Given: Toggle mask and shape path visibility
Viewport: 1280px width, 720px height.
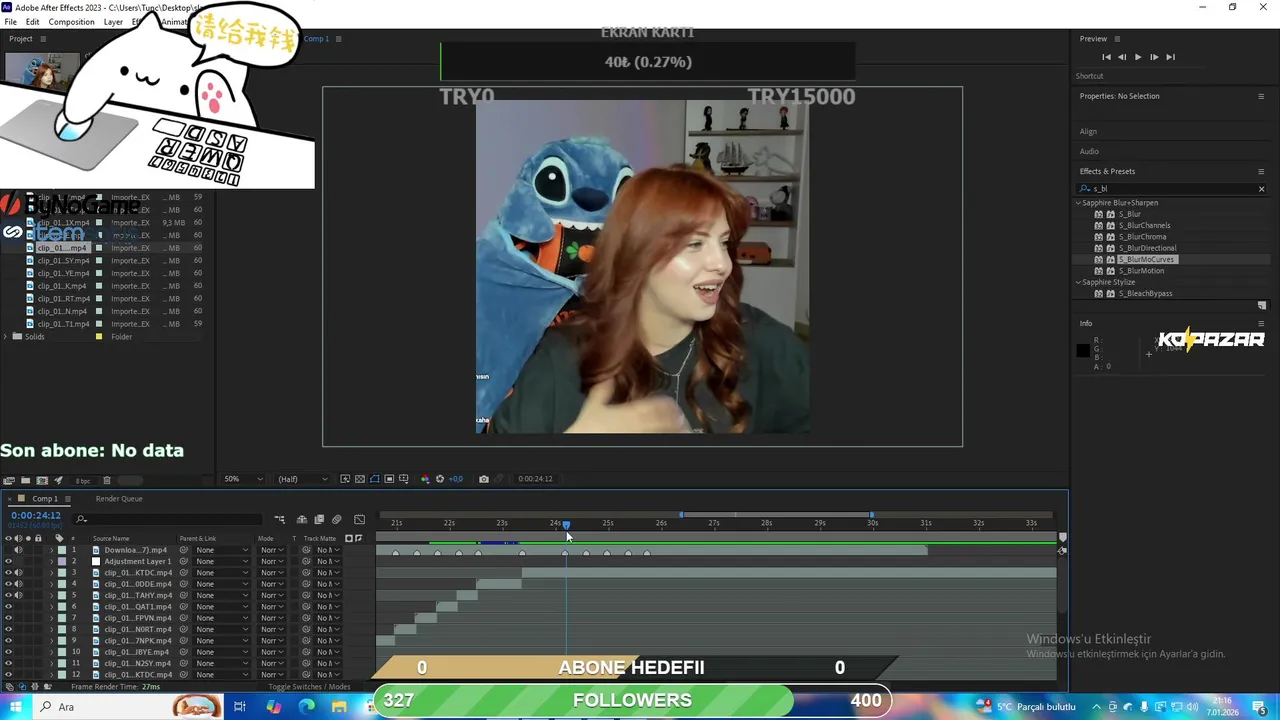Looking at the screenshot, I should pos(375,479).
